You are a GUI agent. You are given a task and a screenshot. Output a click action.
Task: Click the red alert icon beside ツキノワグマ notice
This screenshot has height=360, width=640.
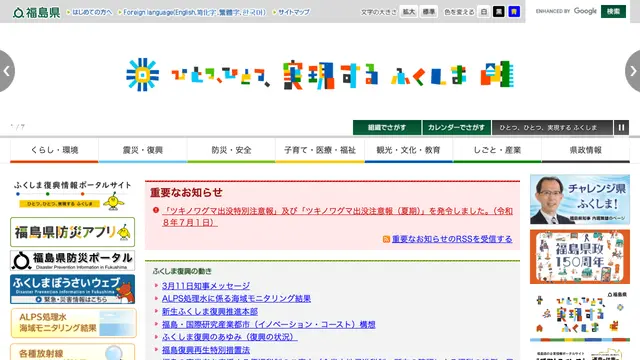pyautogui.click(x=156, y=210)
